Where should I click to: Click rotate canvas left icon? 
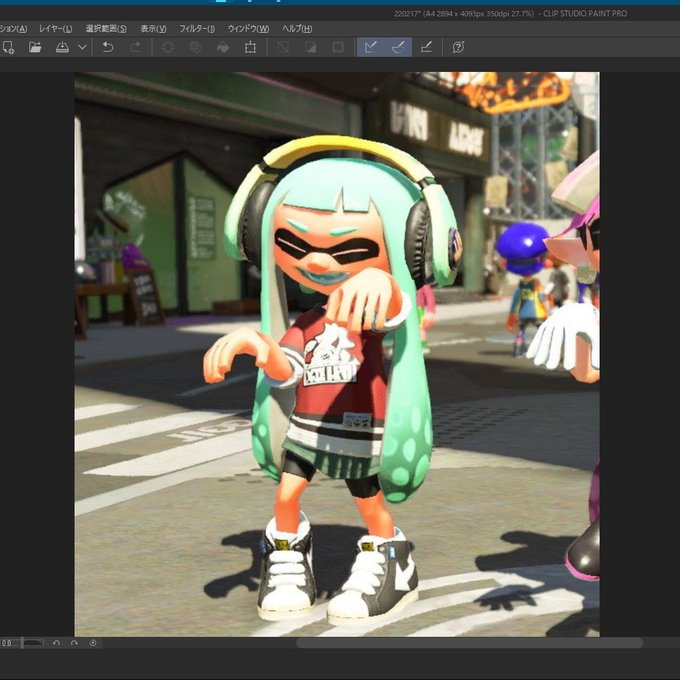[x=56, y=643]
